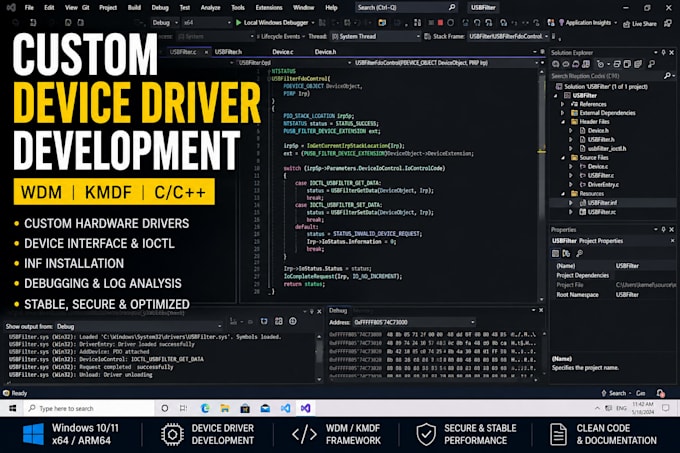Click the Cortana circle on the taskbar
The image size is (680, 453).
[x=164, y=408]
